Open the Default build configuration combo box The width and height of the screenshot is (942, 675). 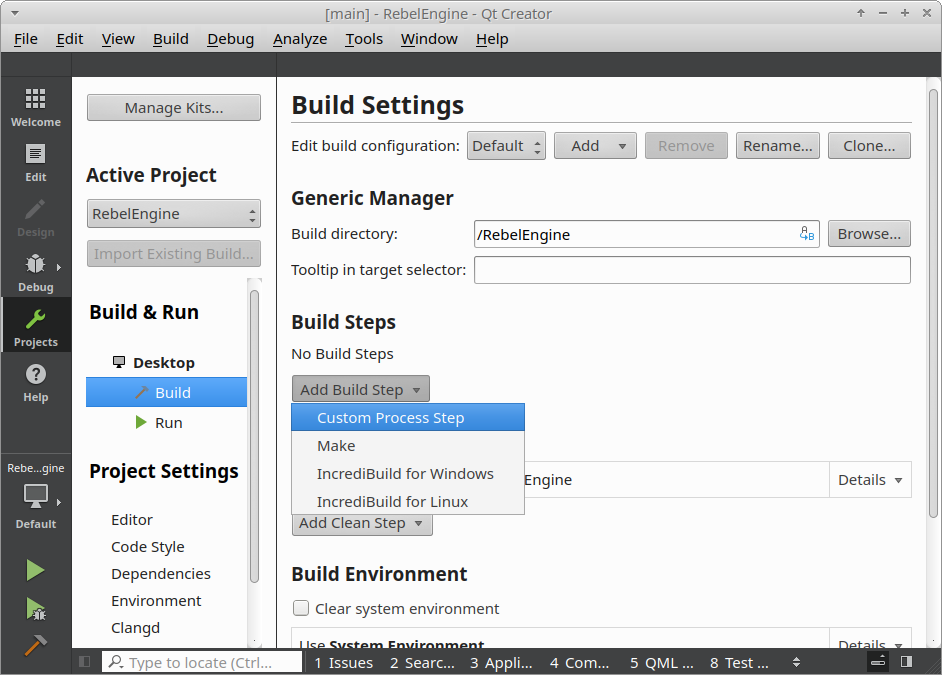point(506,146)
